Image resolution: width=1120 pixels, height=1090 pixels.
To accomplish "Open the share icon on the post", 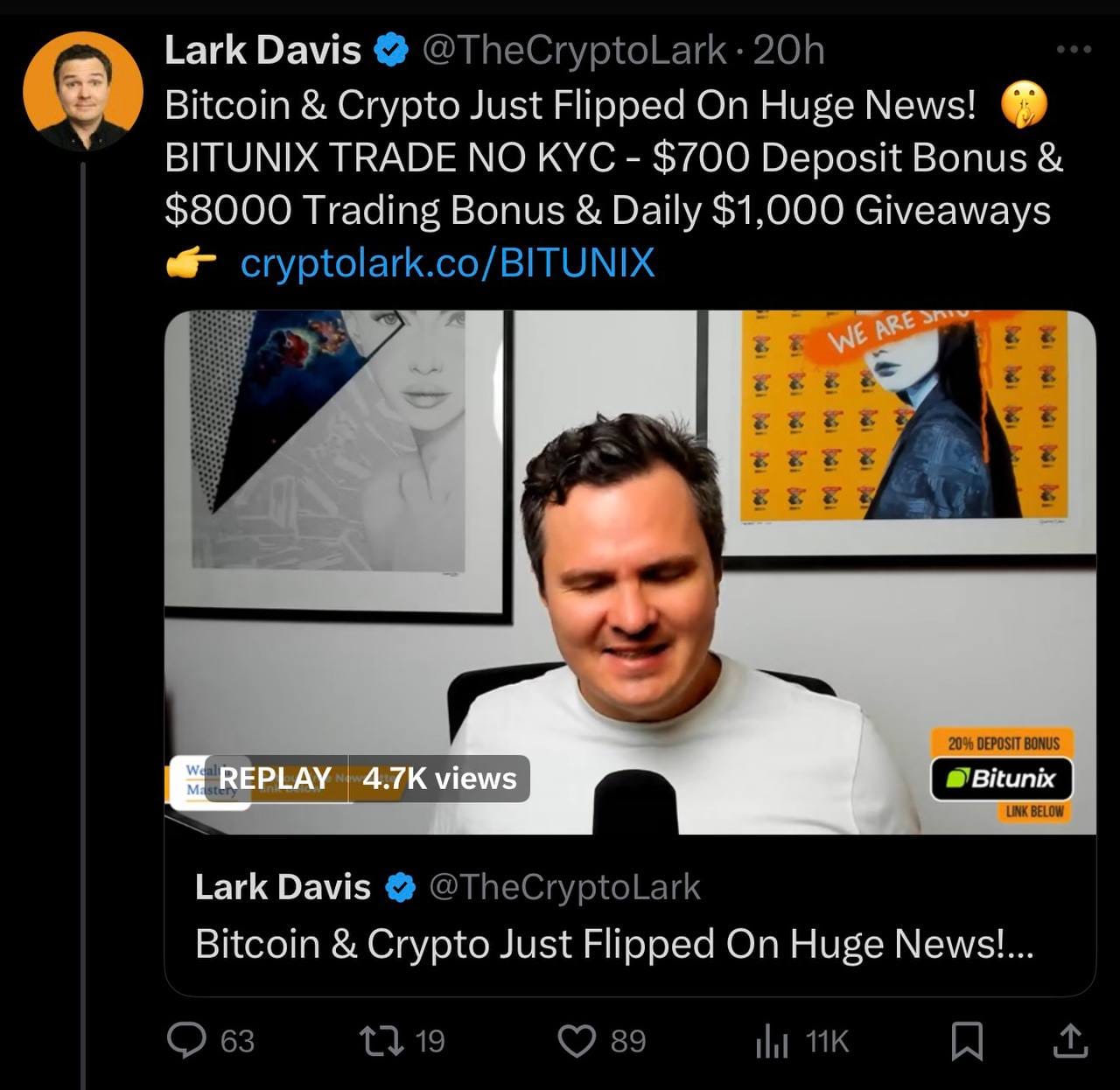I will [x=1068, y=1040].
